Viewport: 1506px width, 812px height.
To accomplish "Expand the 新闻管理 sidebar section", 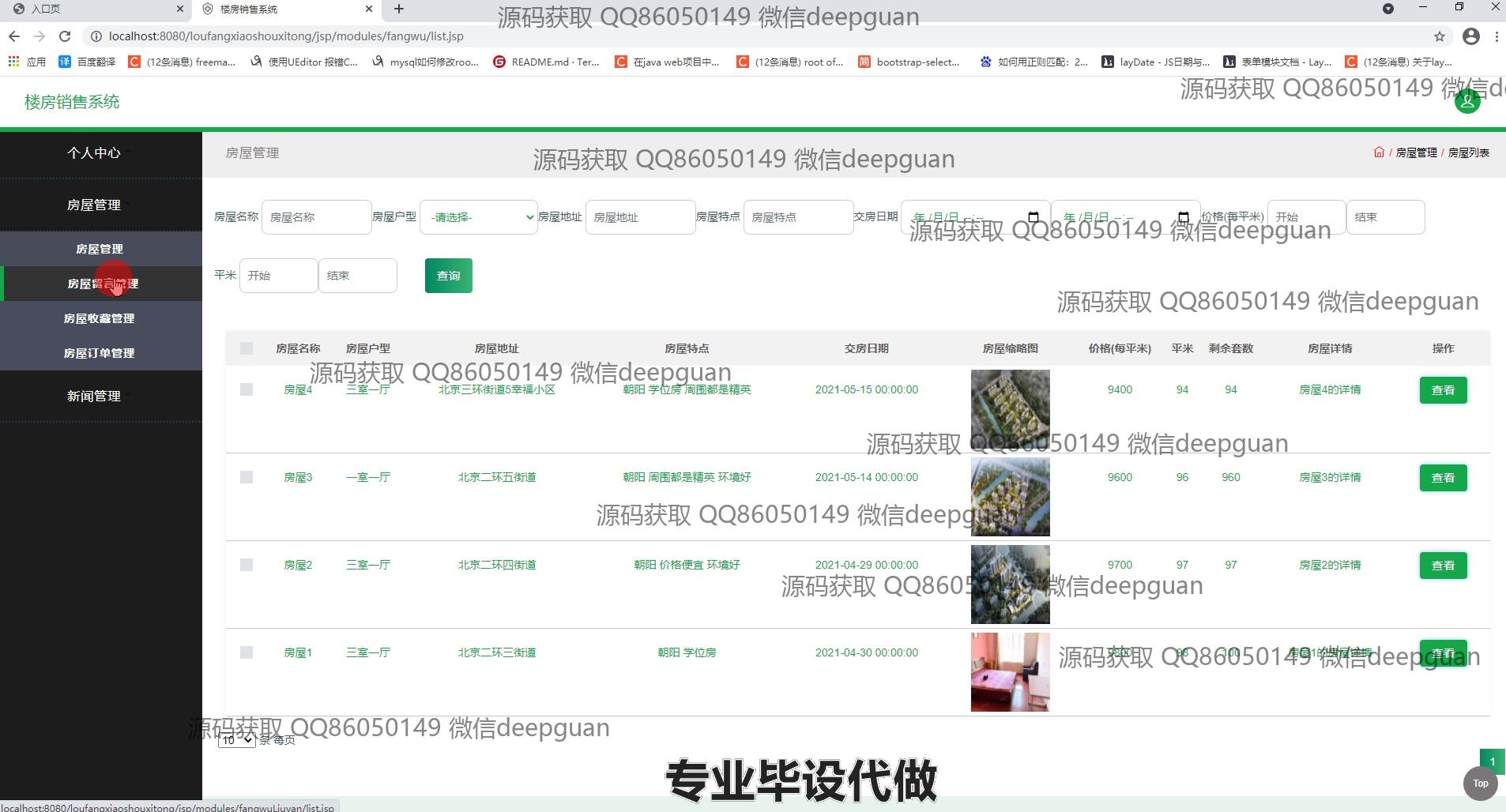I will (x=94, y=396).
